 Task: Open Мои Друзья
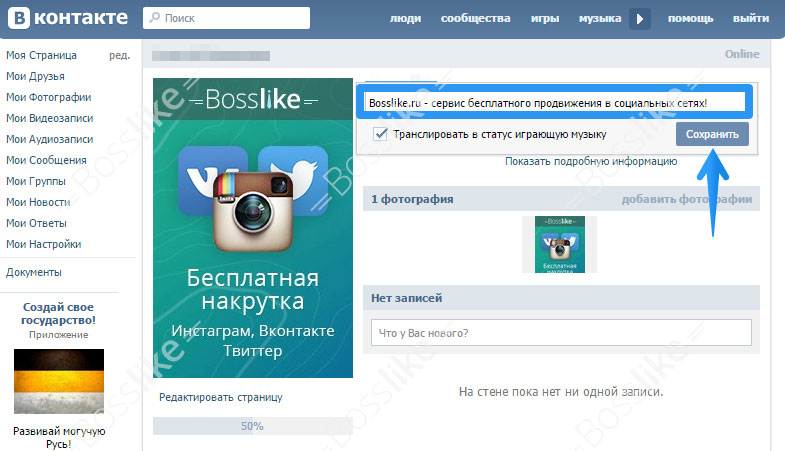click(36, 76)
